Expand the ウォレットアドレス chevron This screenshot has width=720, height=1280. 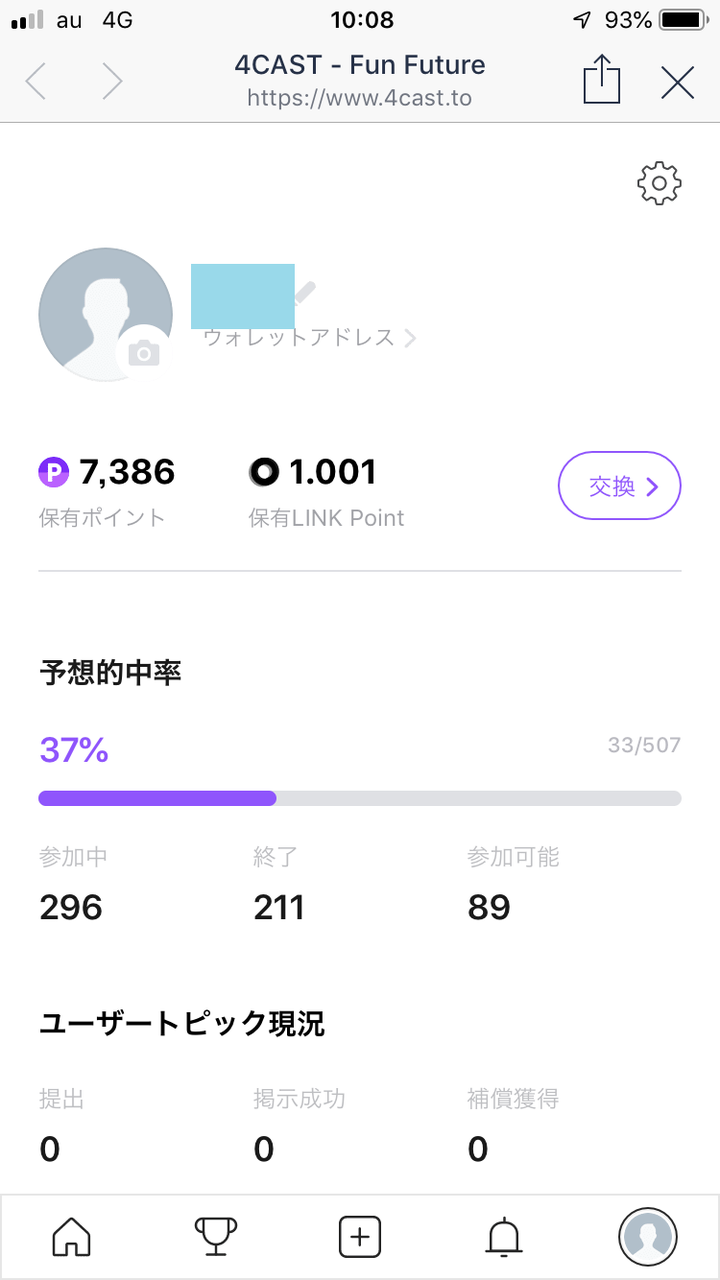(x=409, y=338)
